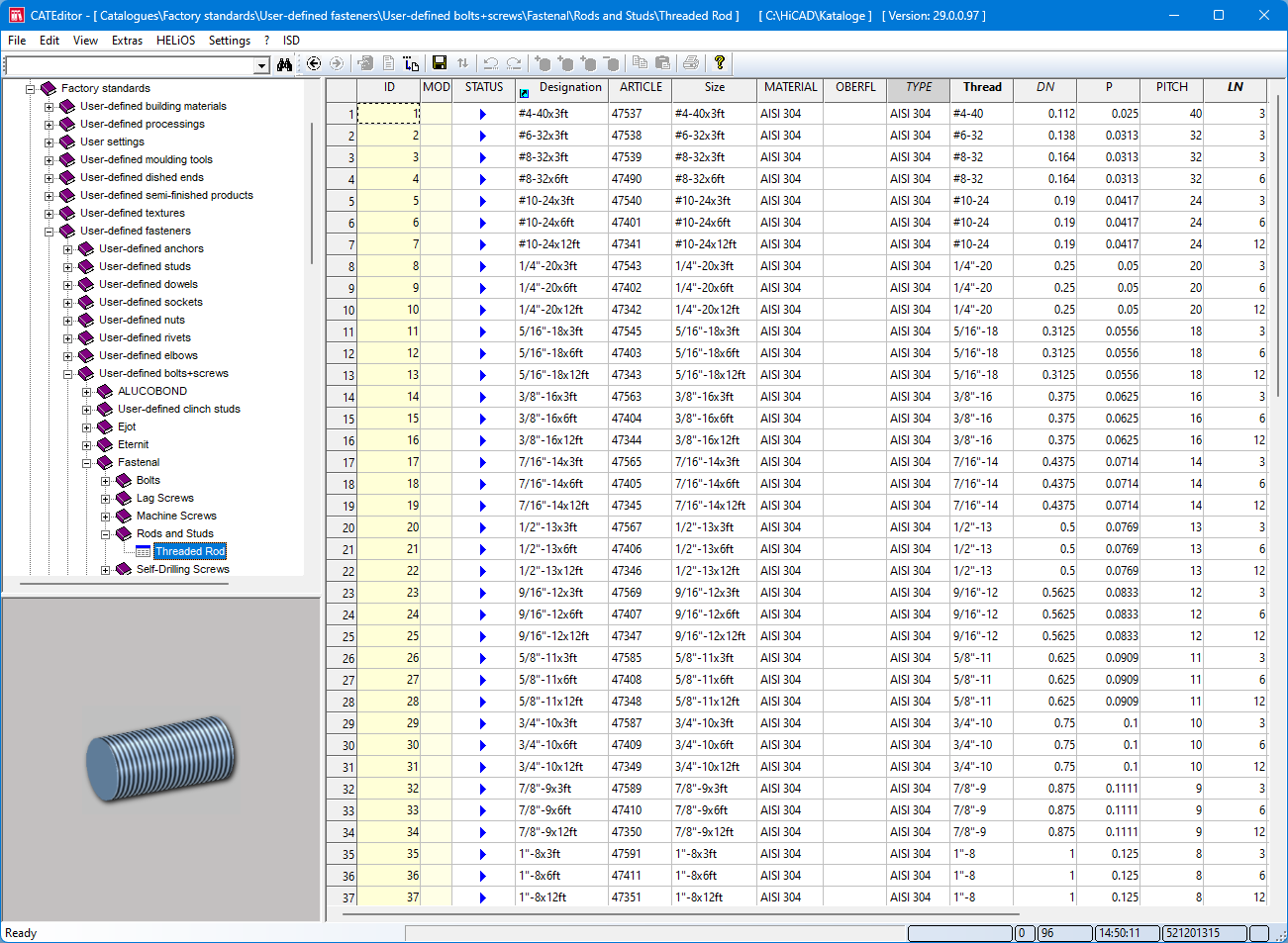Click the MATERIAL column header
Image resolution: width=1288 pixels, height=943 pixels.
791,88
